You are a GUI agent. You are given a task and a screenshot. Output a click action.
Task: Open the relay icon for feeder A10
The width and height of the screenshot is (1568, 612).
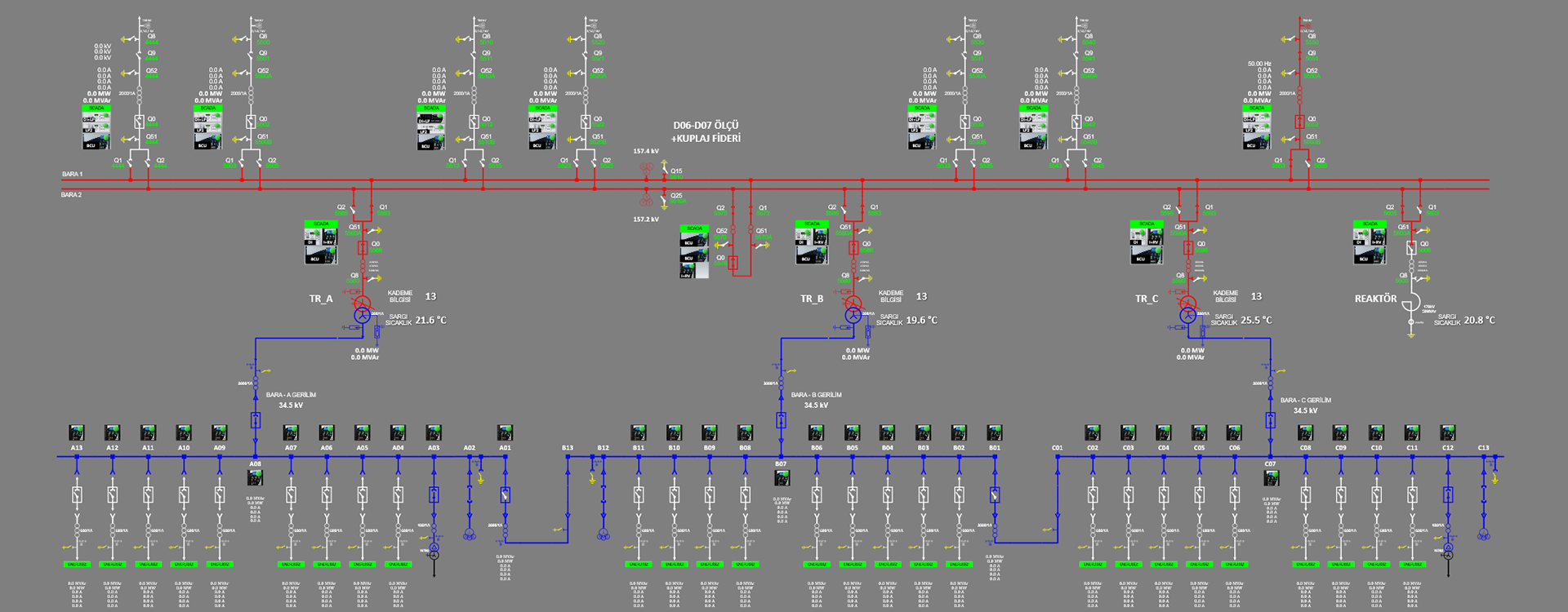click(x=184, y=432)
